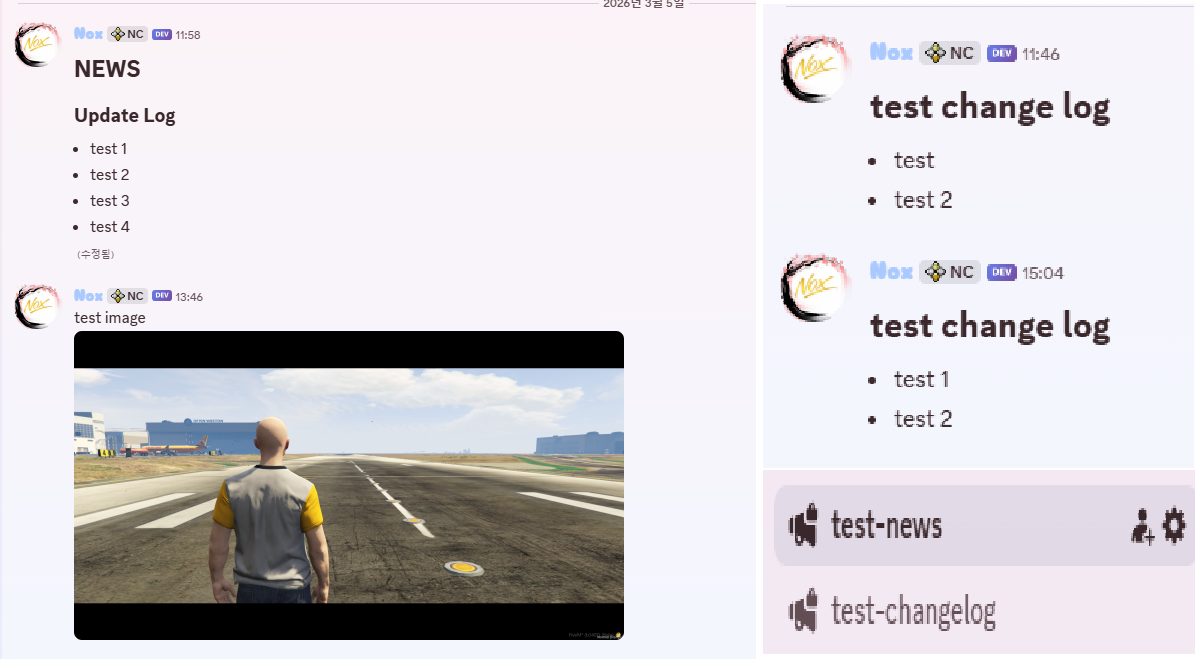
Task: Click the NEWS heading
Action: (x=107, y=69)
